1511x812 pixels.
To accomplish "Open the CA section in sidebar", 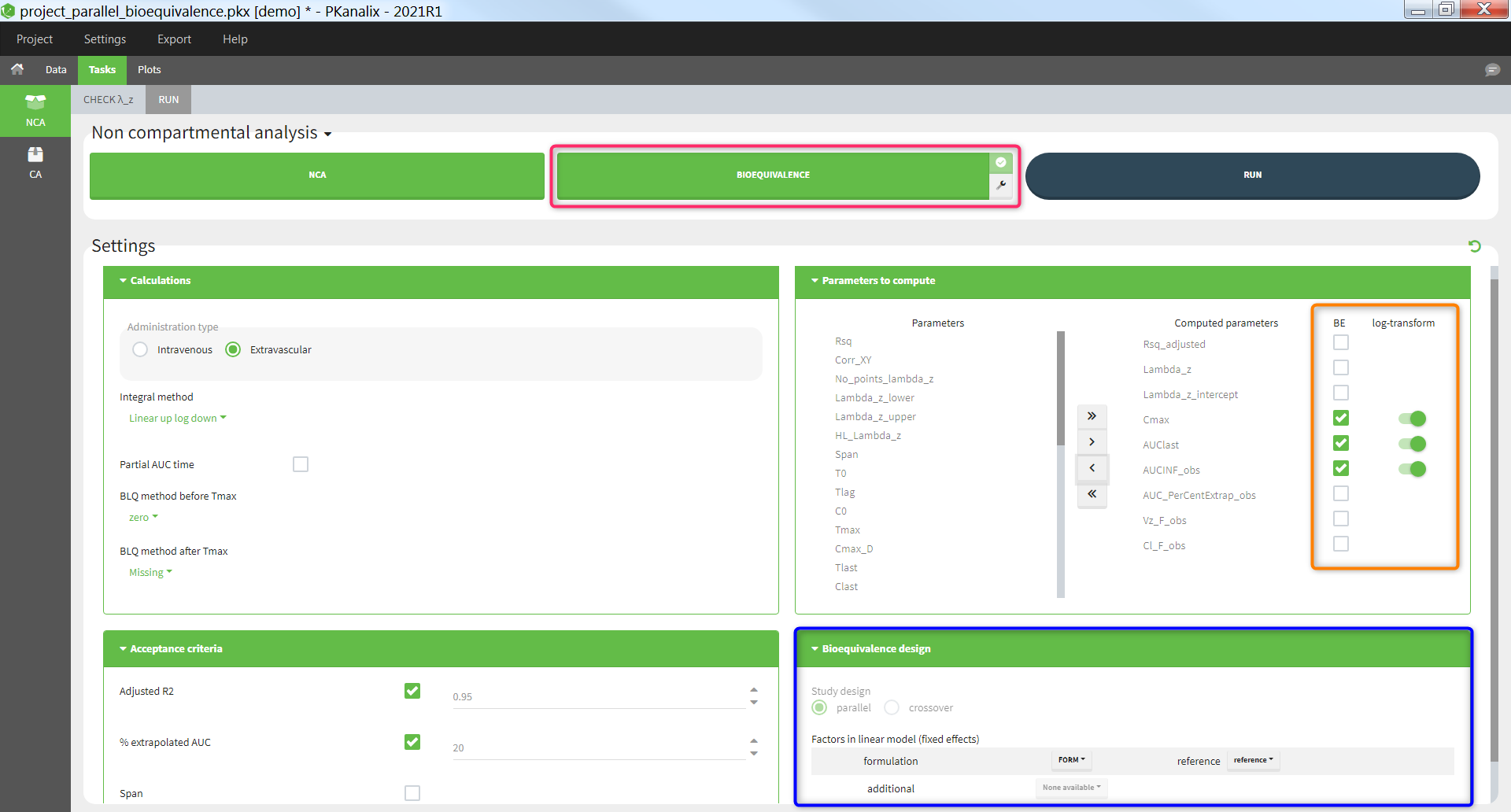I will pos(35,162).
